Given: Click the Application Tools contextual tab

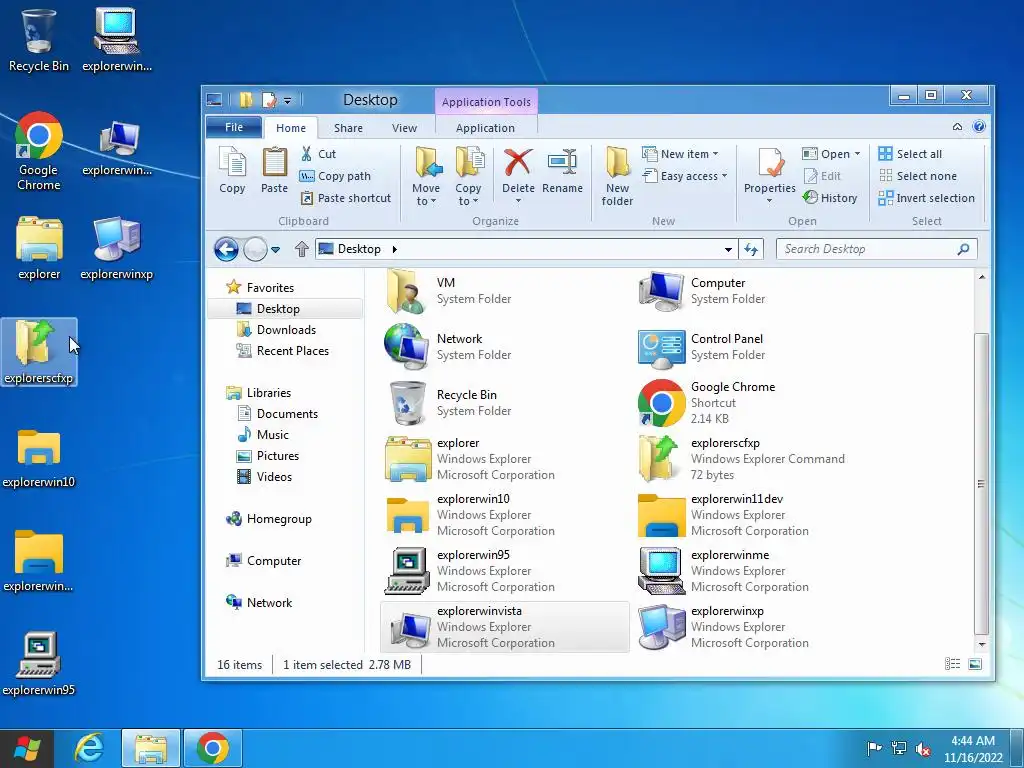Looking at the screenshot, I should click(x=486, y=102).
